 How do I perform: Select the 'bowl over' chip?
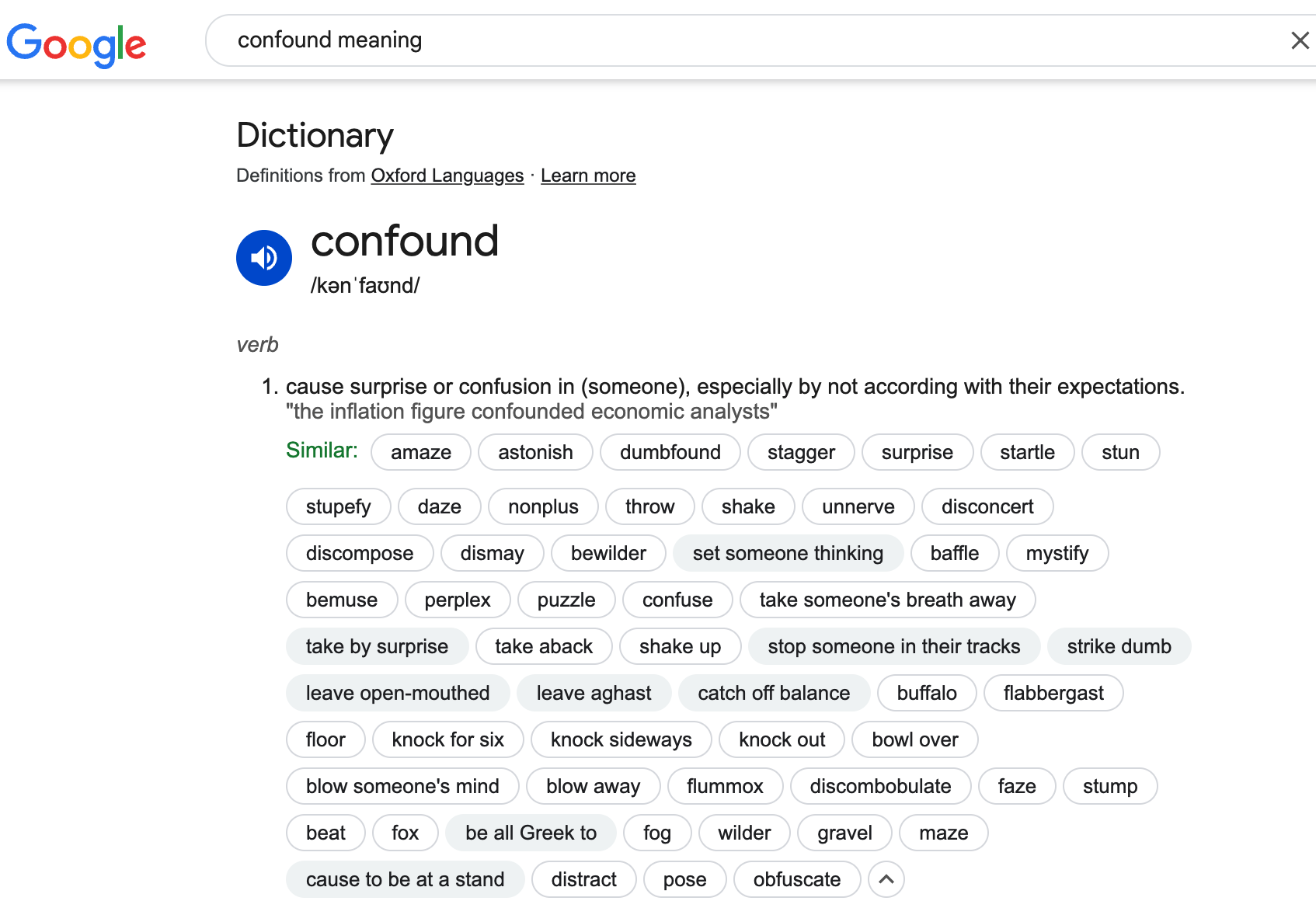point(915,739)
